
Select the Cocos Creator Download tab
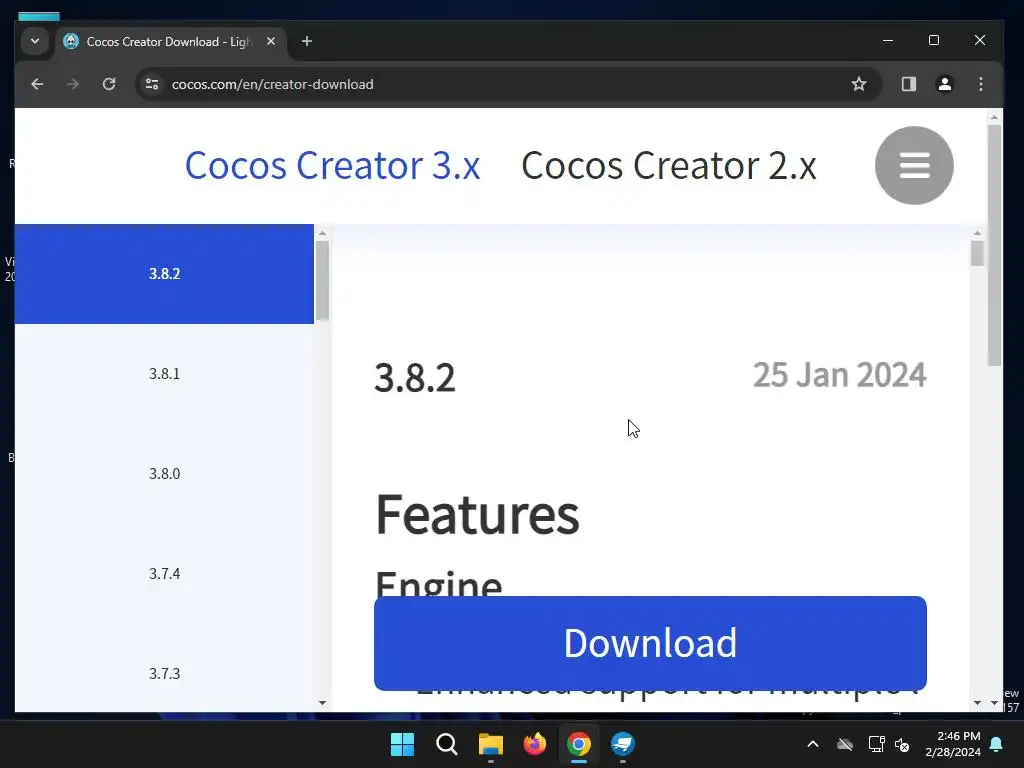pos(170,42)
